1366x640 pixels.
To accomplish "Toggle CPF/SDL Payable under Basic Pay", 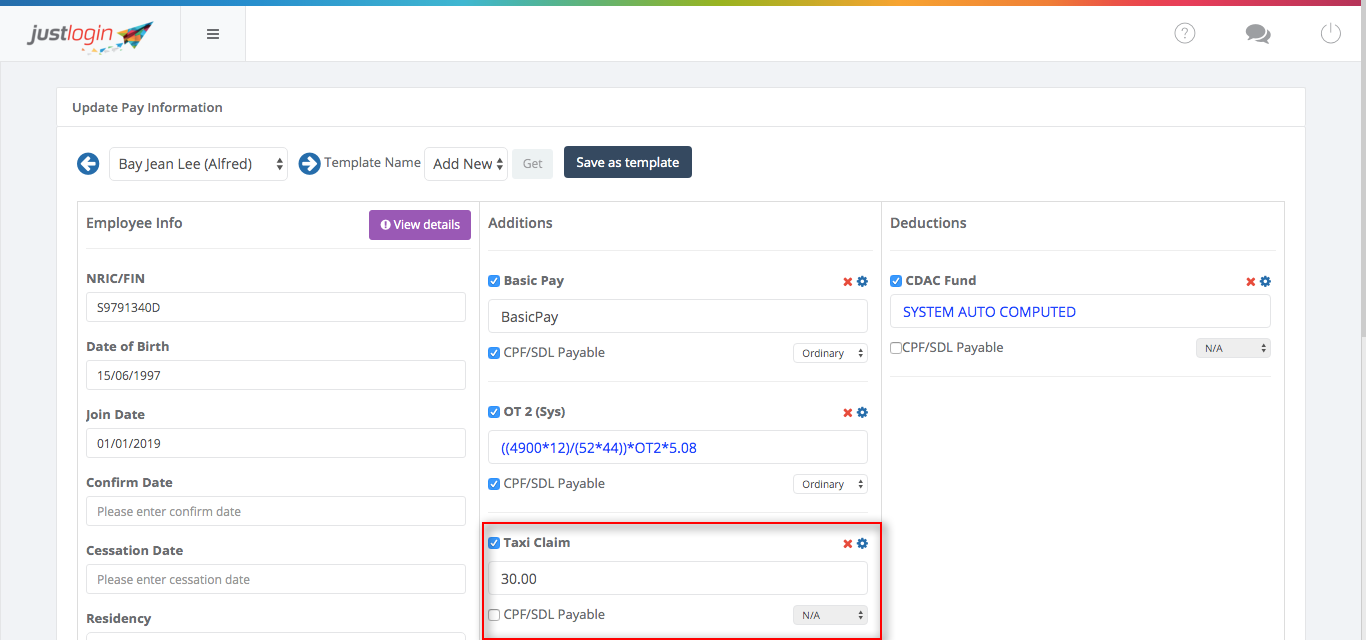I will (494, 353).
